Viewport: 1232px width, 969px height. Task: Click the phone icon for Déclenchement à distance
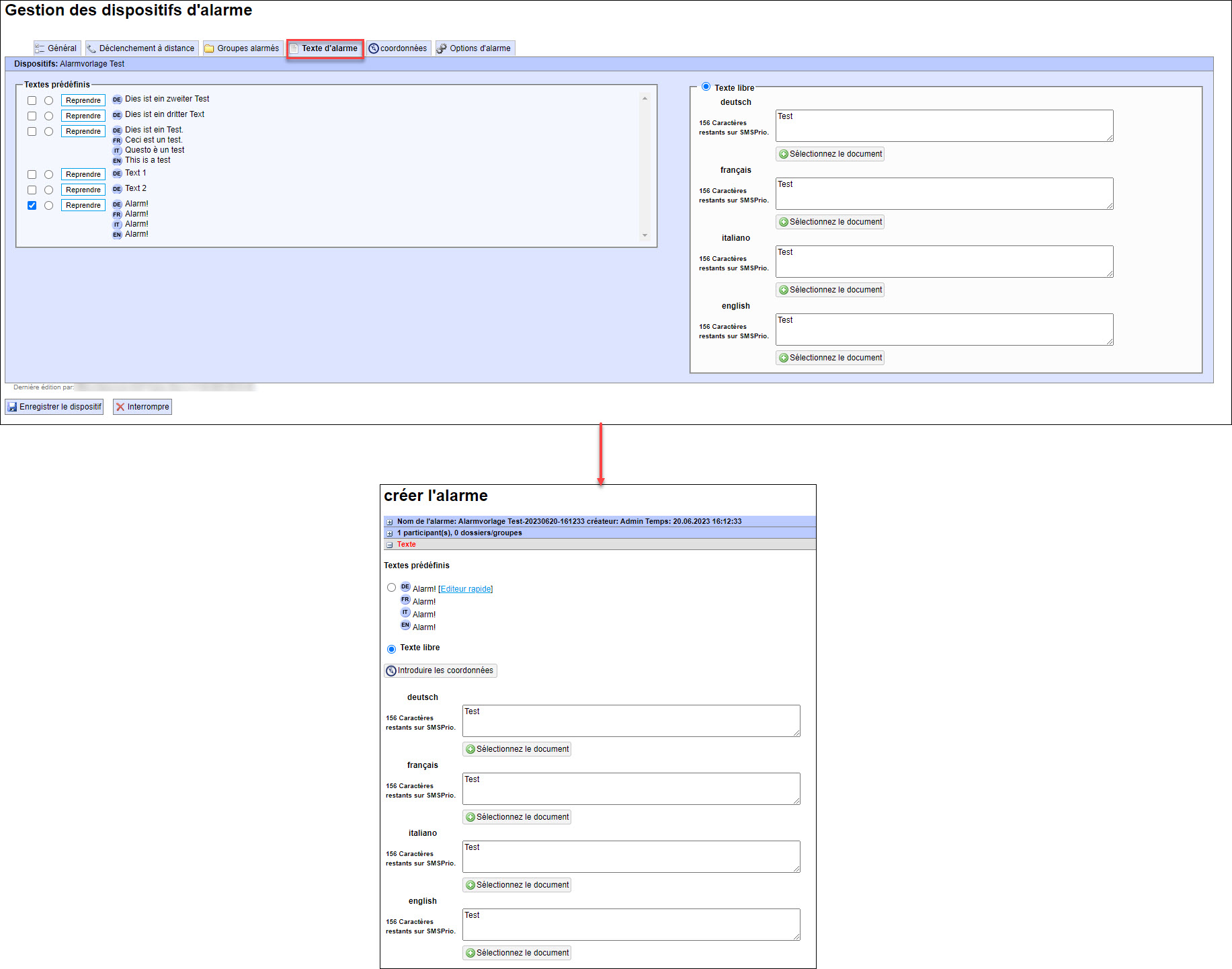tap(91, 48)
